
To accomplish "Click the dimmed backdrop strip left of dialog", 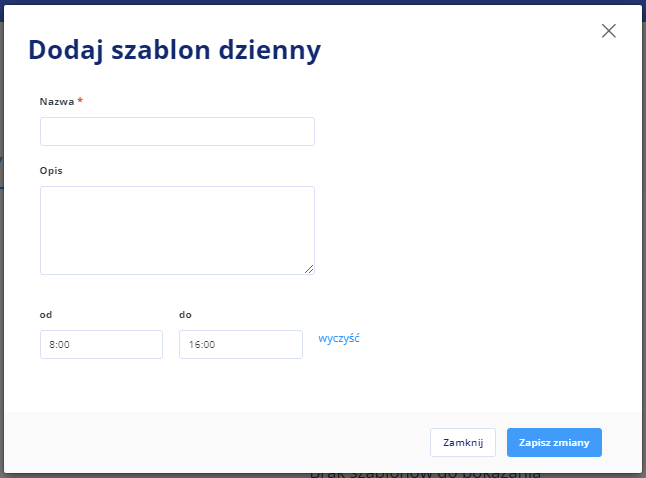I will (x=2, y=247).
